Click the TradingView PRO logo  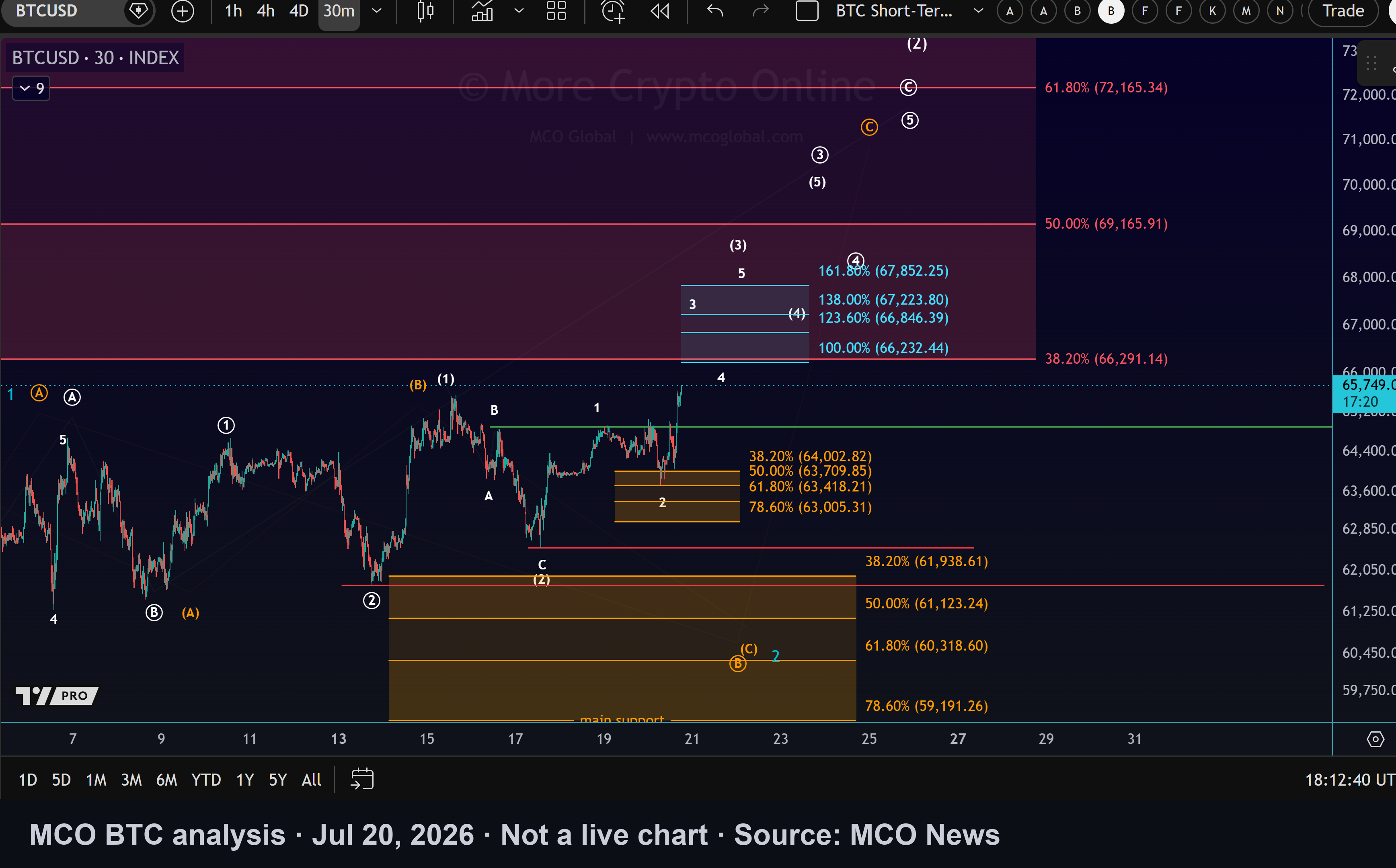click(56, 696)
